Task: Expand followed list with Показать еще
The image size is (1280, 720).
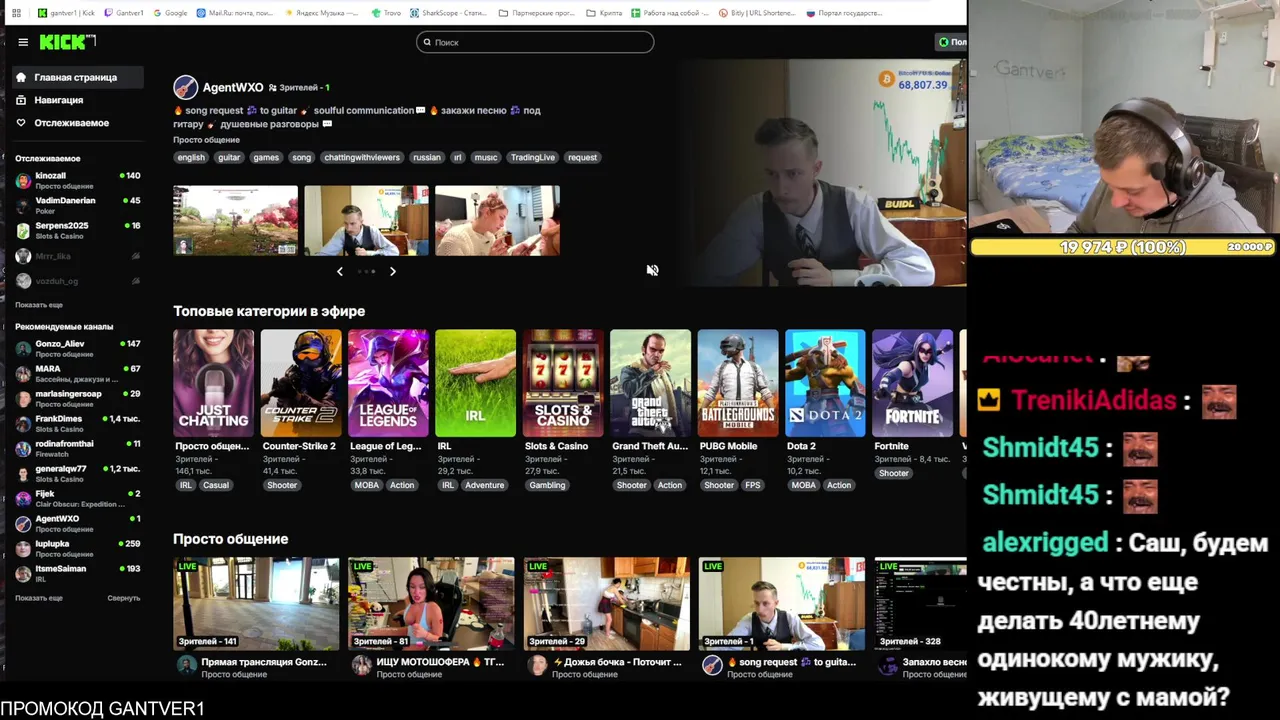Action: coord(39,304)
